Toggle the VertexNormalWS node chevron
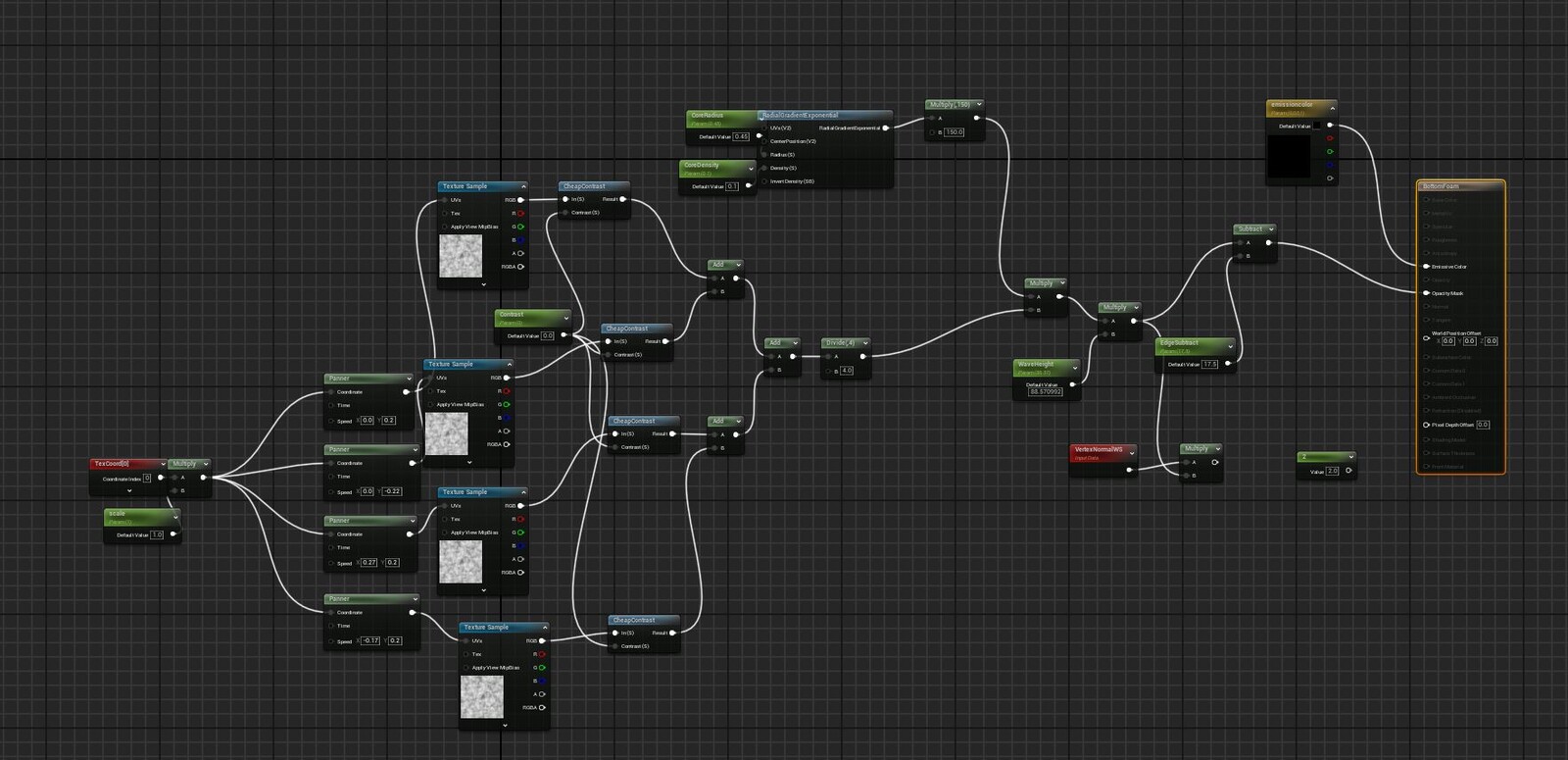This screenshot has height=760, width=1568. [1132, 451]
